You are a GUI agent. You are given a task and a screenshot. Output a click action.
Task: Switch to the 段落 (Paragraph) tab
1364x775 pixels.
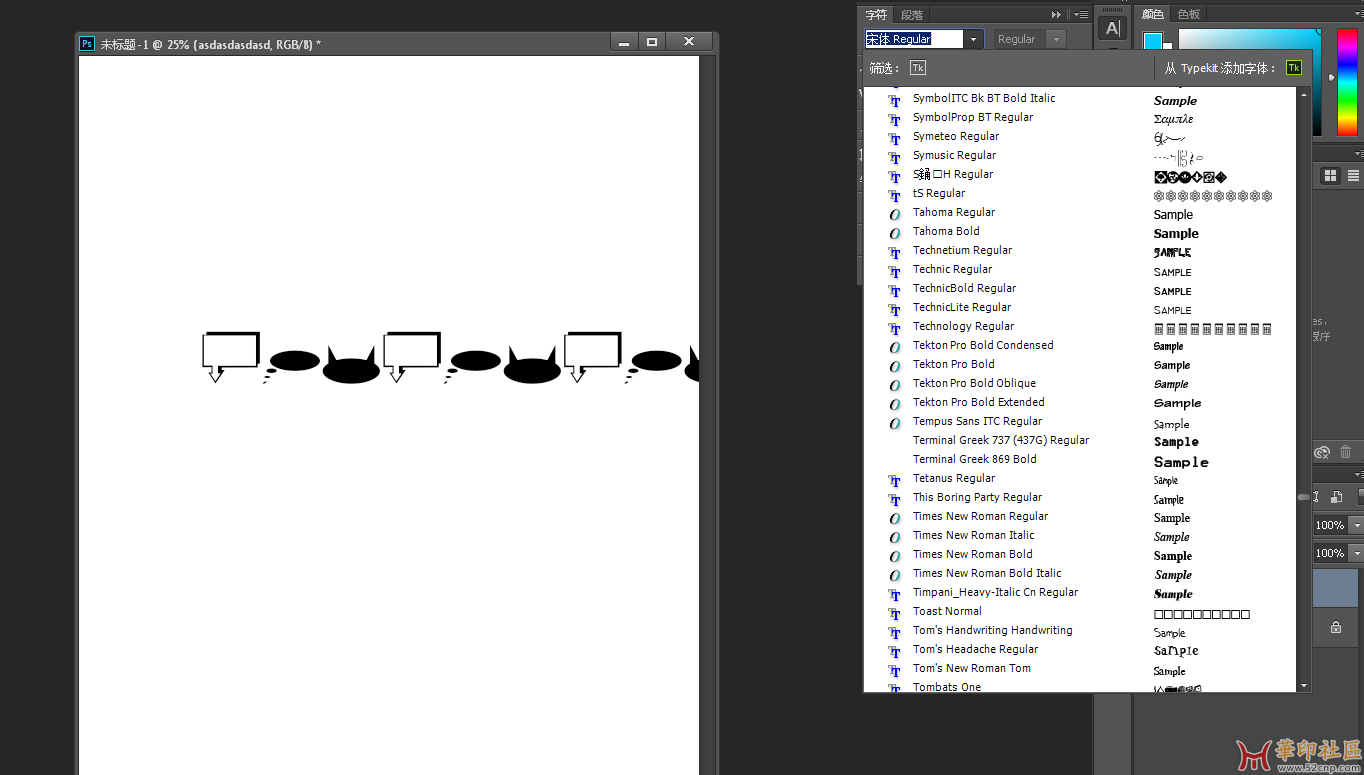(912, 14)
